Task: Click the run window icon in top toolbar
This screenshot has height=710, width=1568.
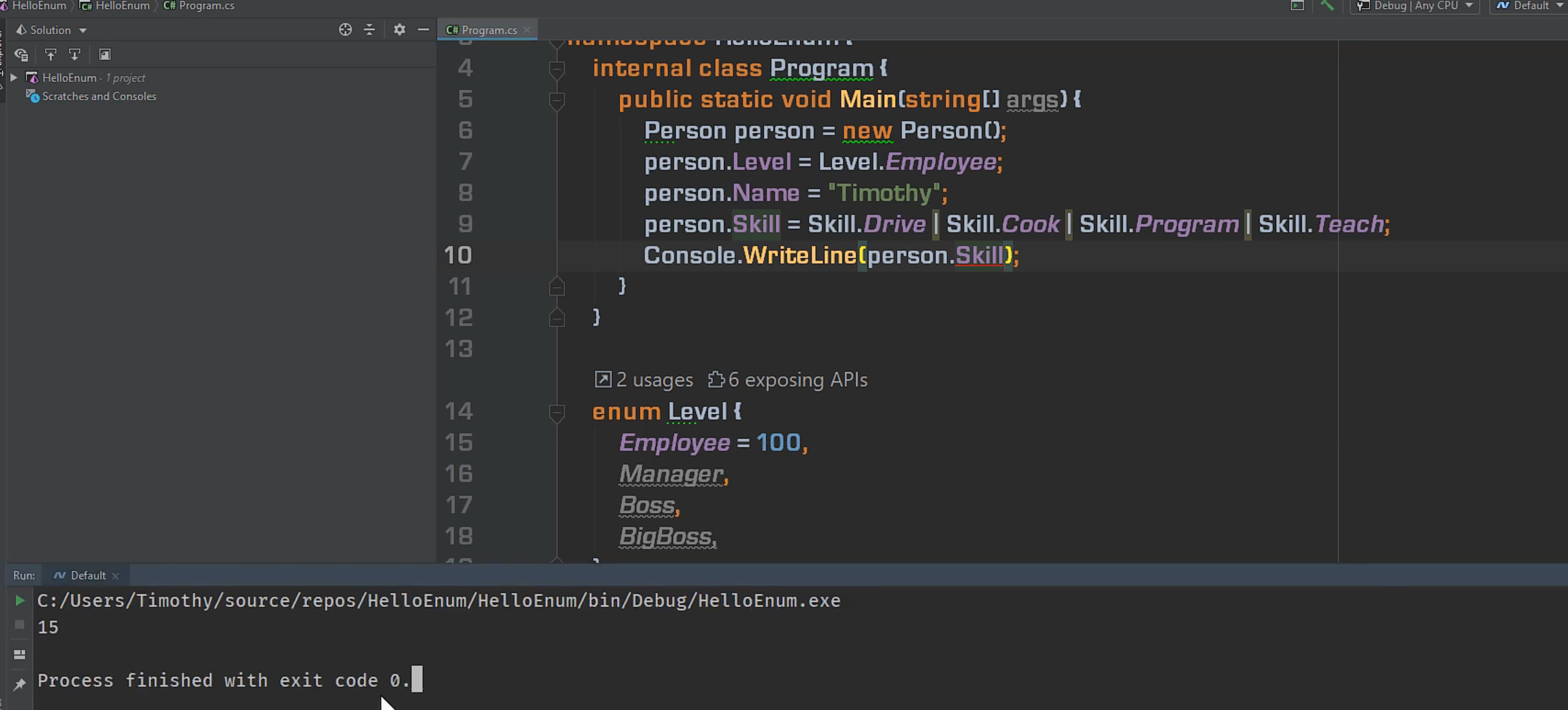Action: (x=1297, y=6)
